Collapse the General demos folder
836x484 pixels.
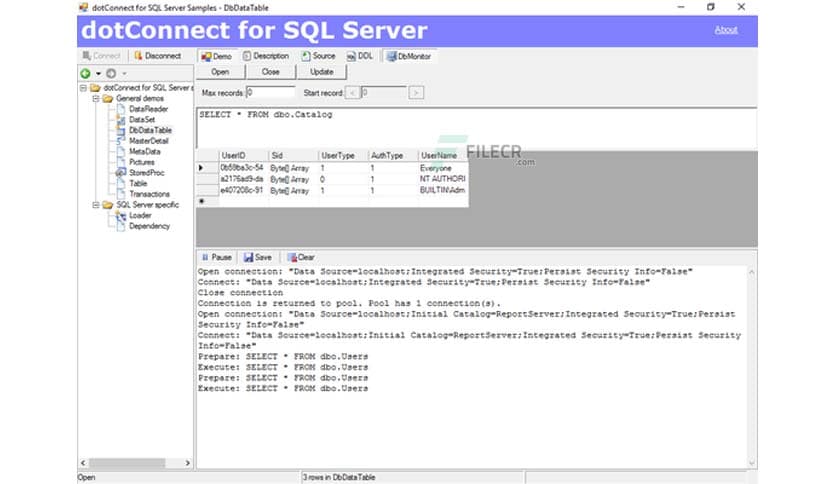pyautogui.click(x=96, y=98)
